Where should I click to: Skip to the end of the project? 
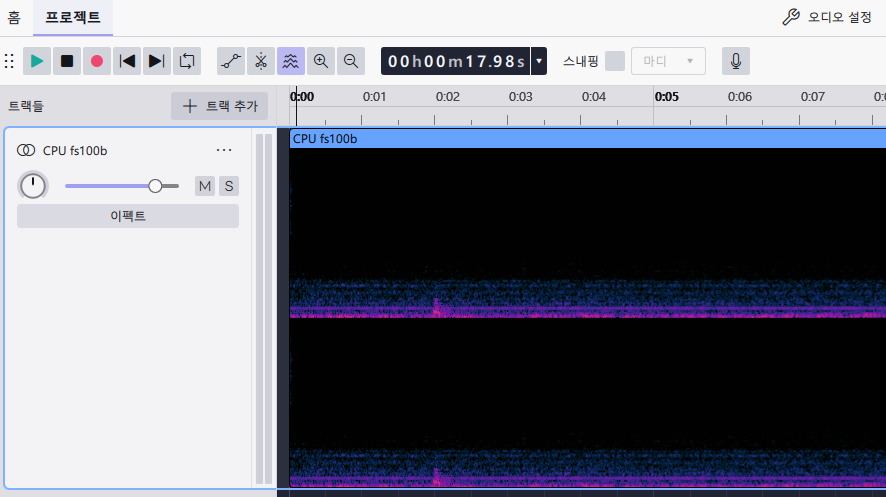tap(157, 61)
